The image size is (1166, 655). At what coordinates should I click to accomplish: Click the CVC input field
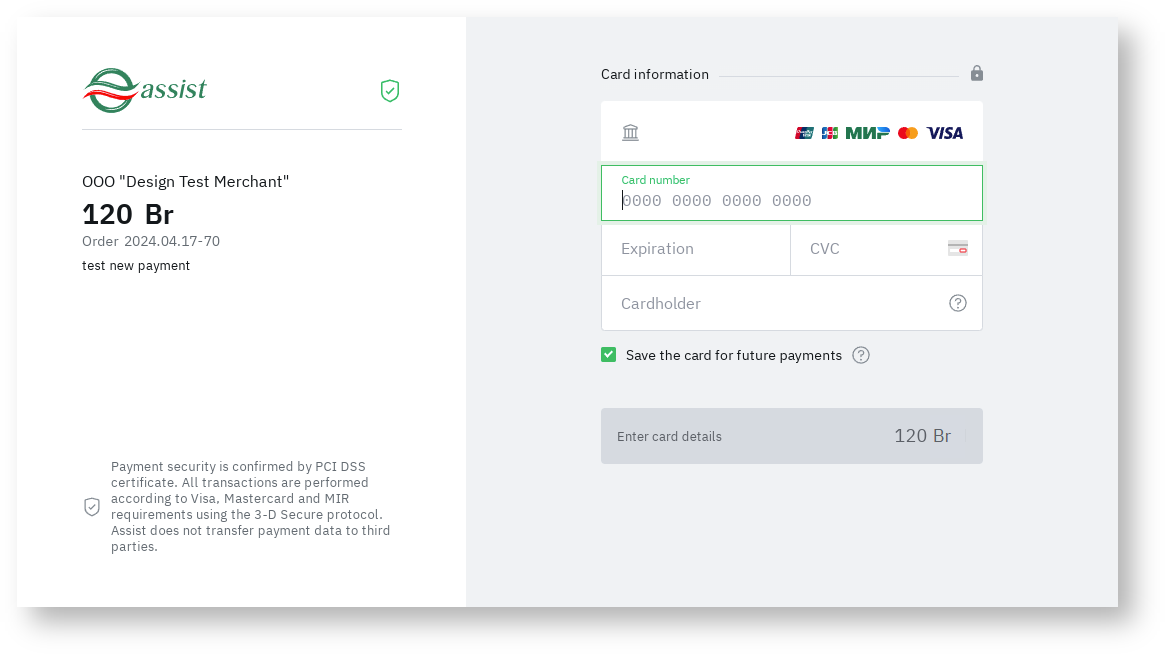[x=870, y=249]
